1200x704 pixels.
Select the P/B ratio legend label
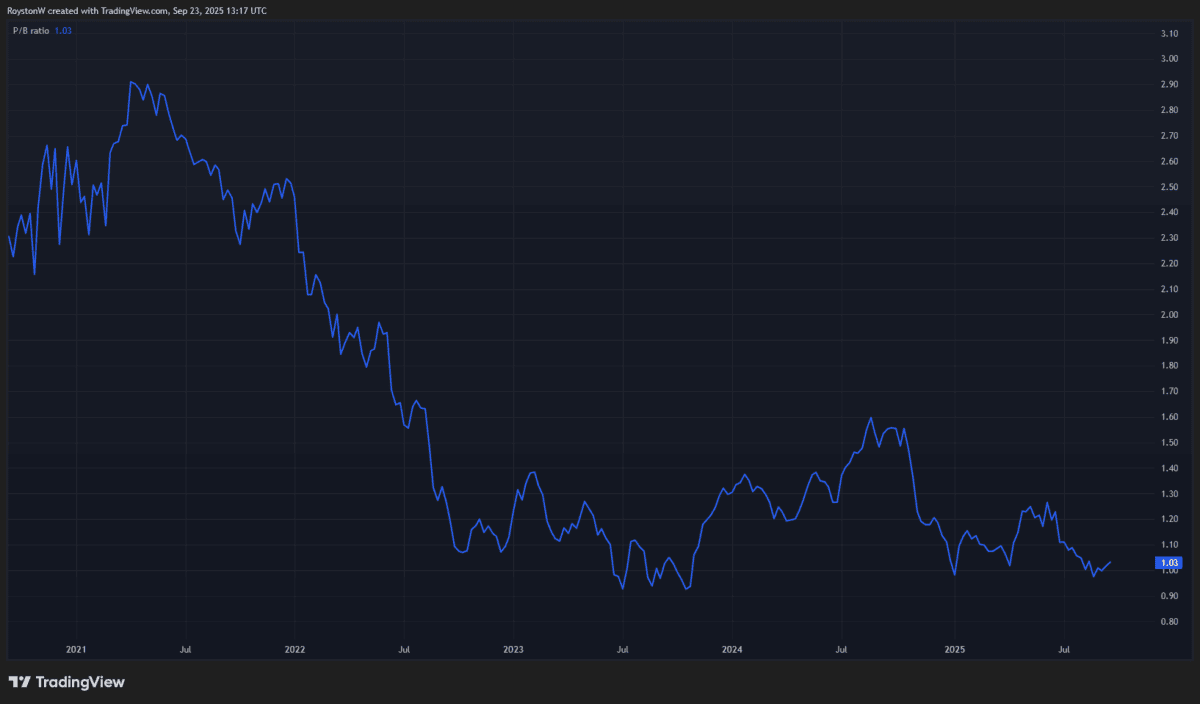point(28,31)
